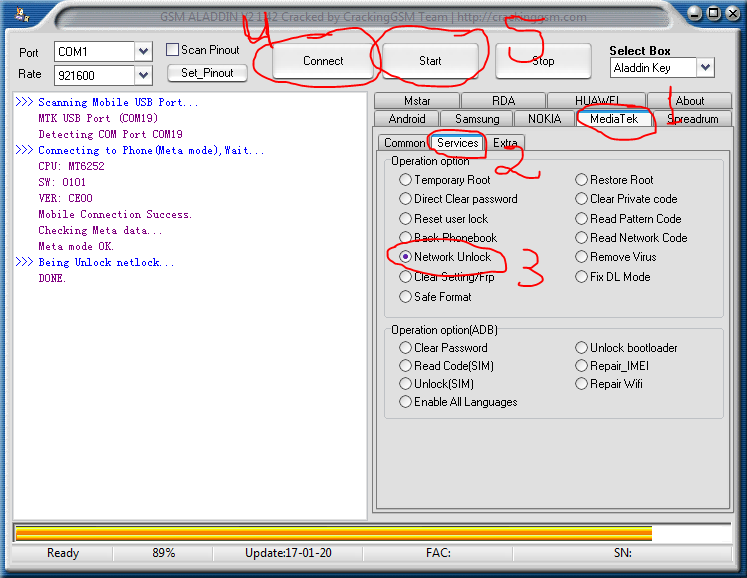Select the MediaTek tab
747x578 pixels.
tap(614, 119)
